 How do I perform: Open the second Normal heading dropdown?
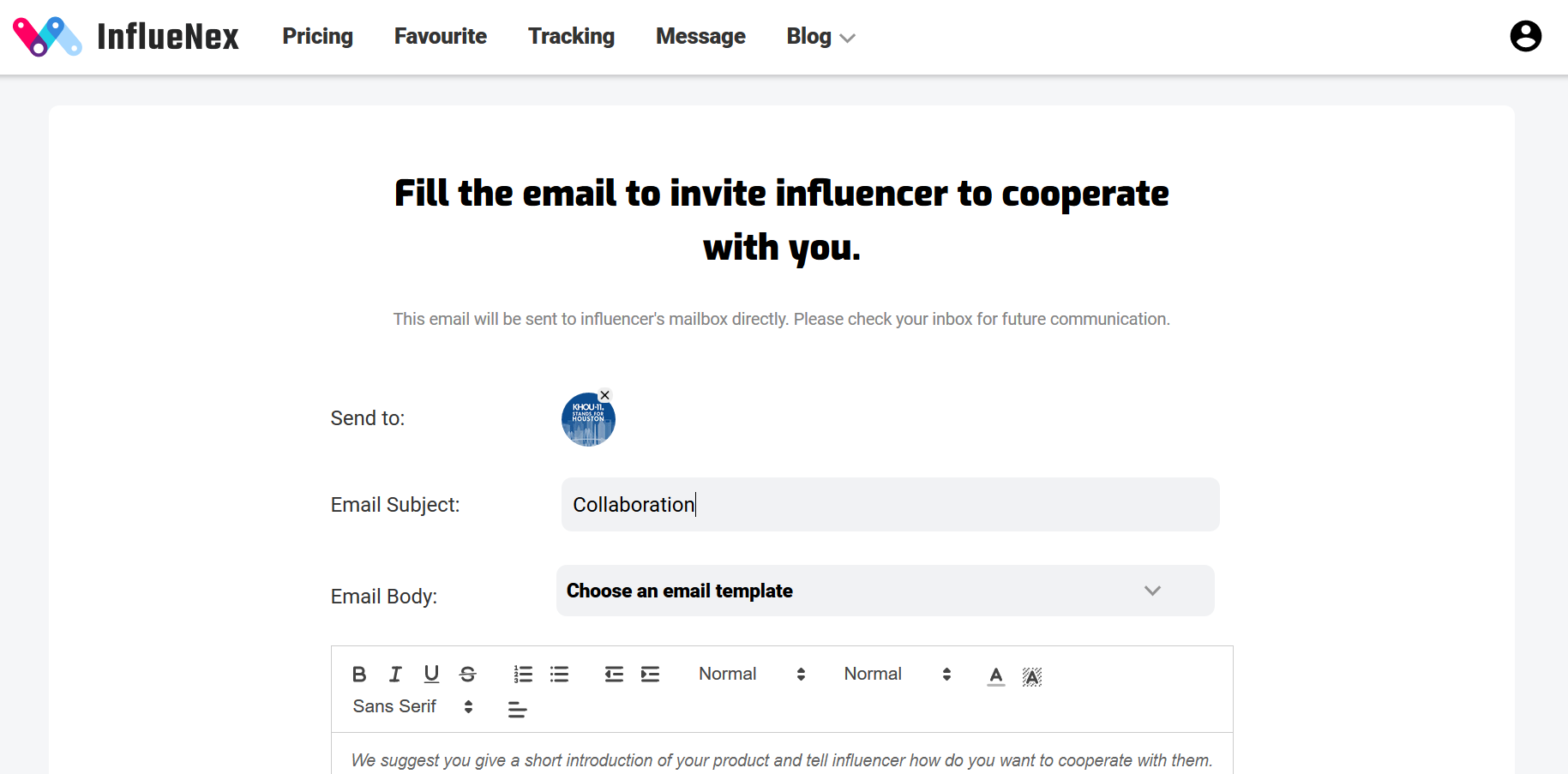(898, 675)
